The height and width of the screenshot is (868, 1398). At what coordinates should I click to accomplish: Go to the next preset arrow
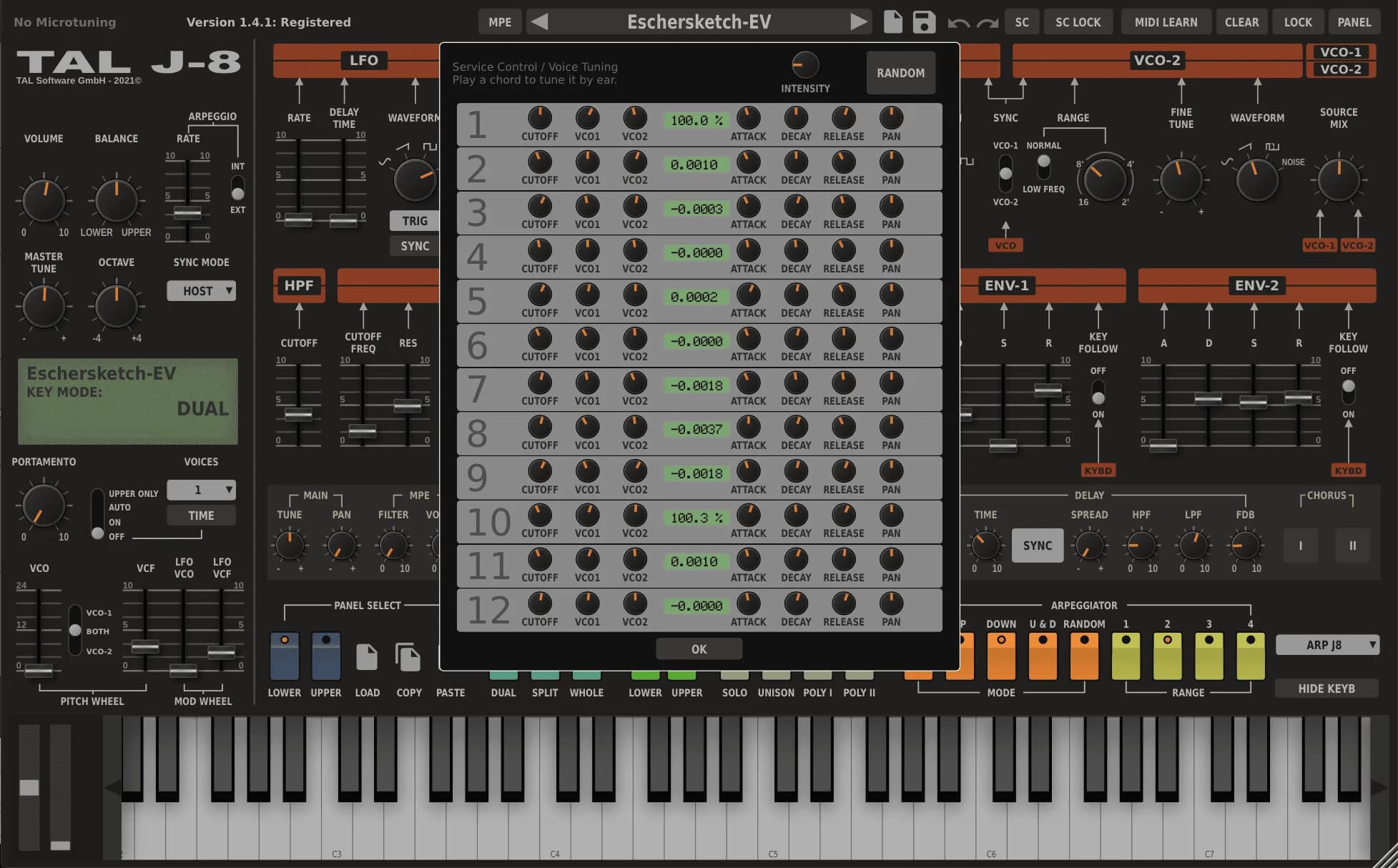point(860,21)
